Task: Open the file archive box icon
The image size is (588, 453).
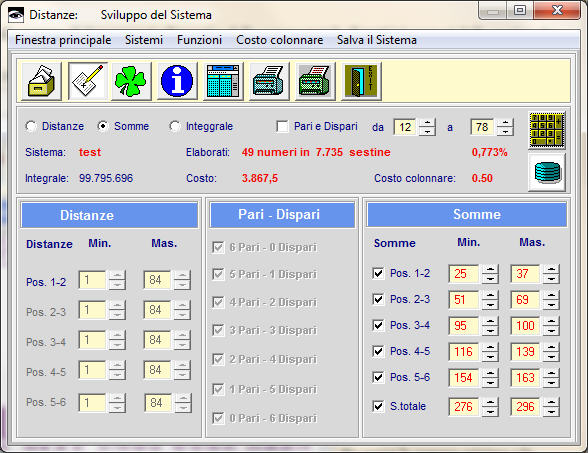Action: [41, 81]
